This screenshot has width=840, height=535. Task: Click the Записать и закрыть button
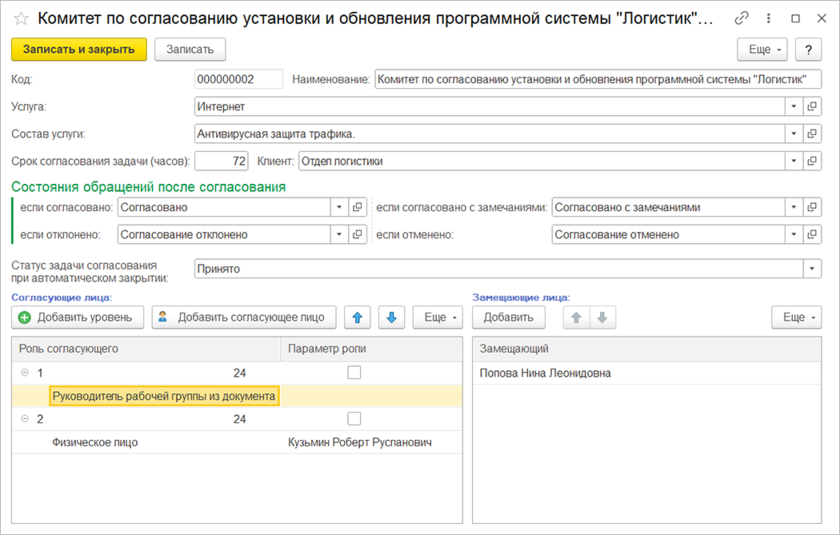click(79, 49)
